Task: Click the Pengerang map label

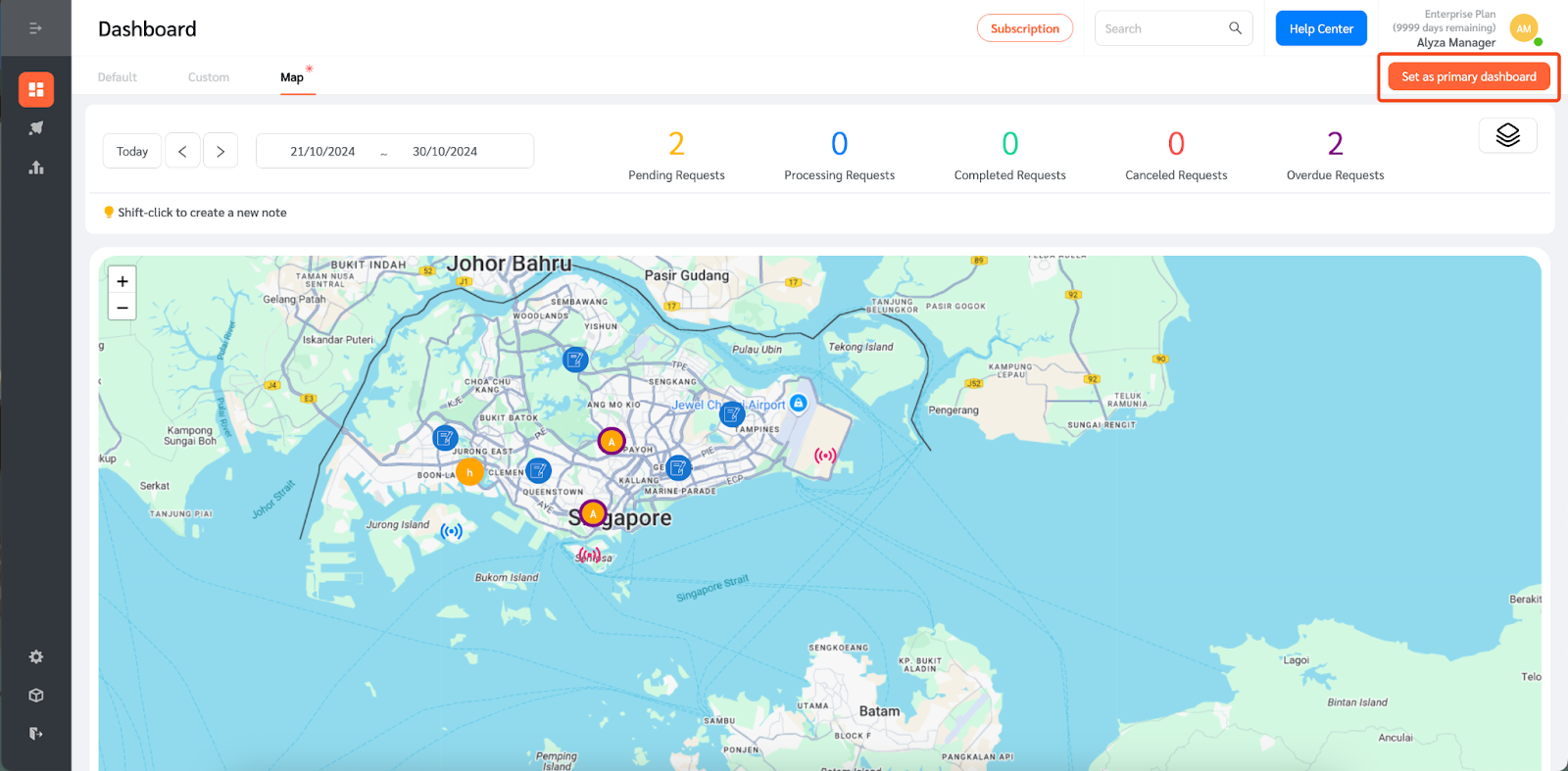Action: click(954, 410)
